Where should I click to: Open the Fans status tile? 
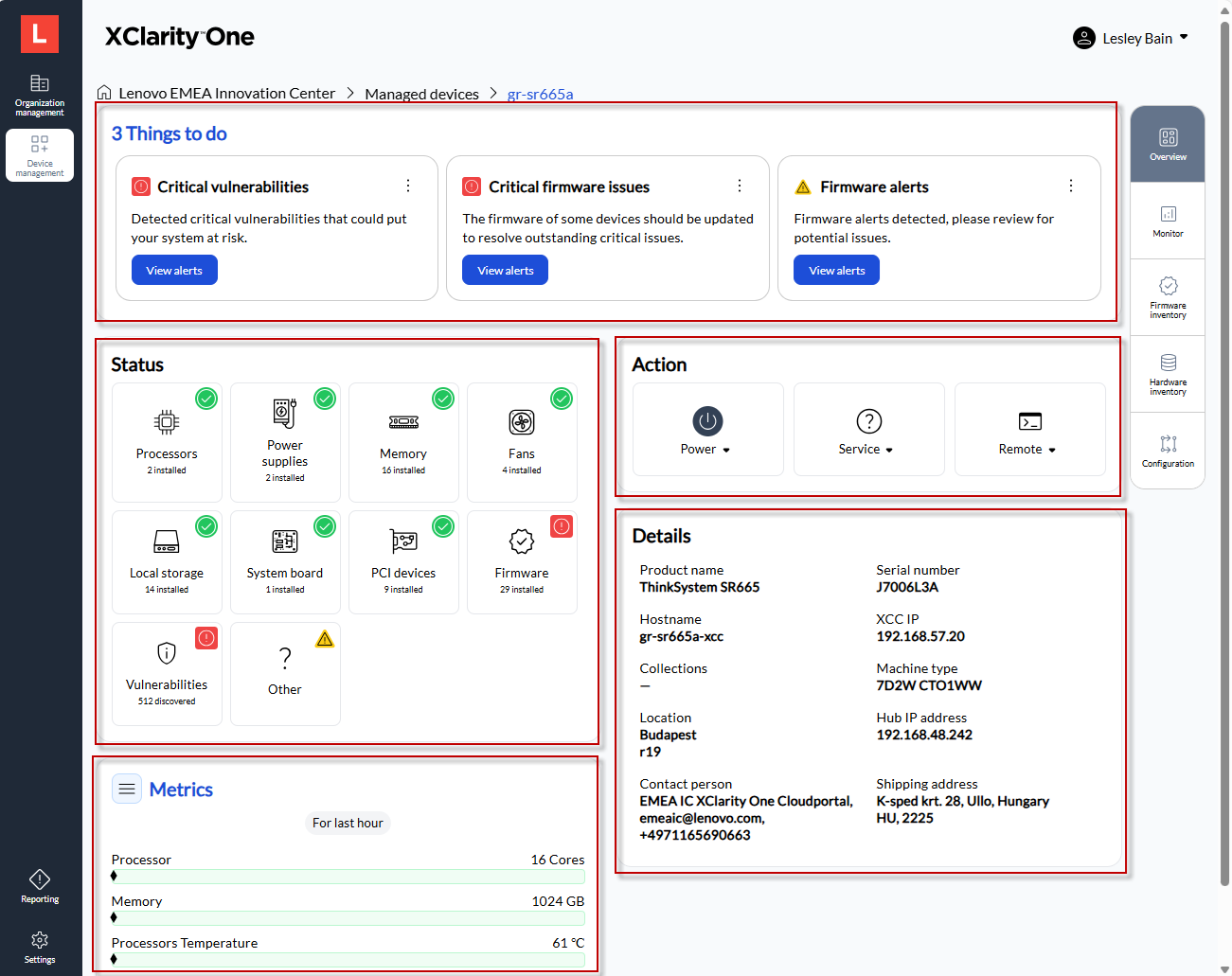522,441
